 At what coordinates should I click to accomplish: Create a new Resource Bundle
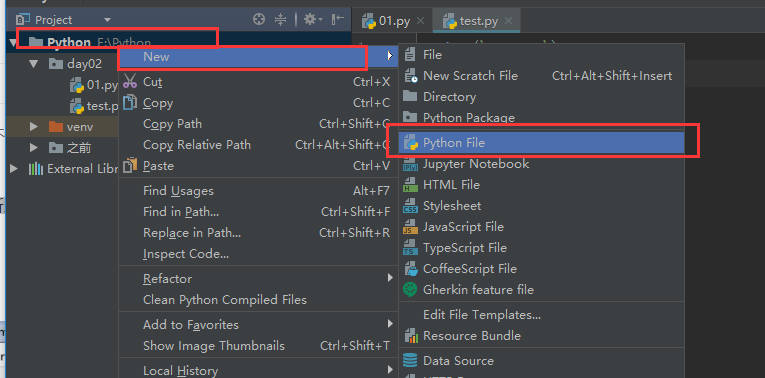[x=542, y=336]
